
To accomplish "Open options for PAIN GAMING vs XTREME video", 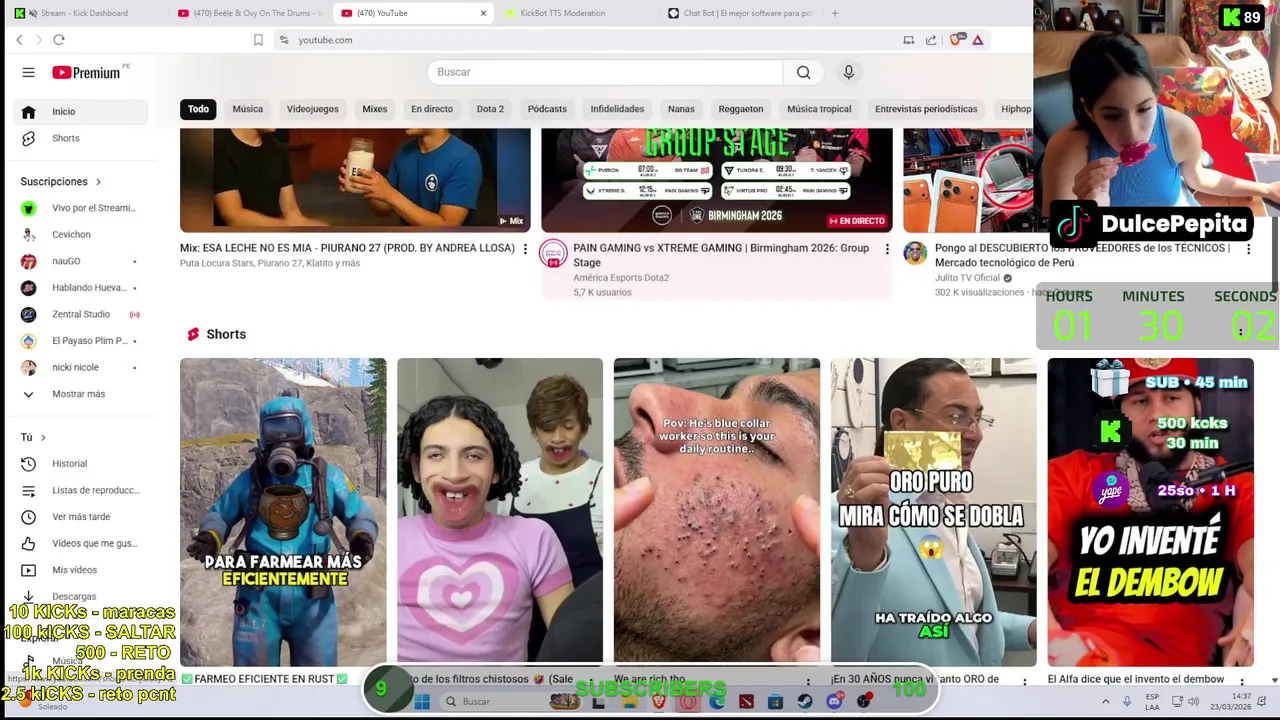I will pos(887,249).
